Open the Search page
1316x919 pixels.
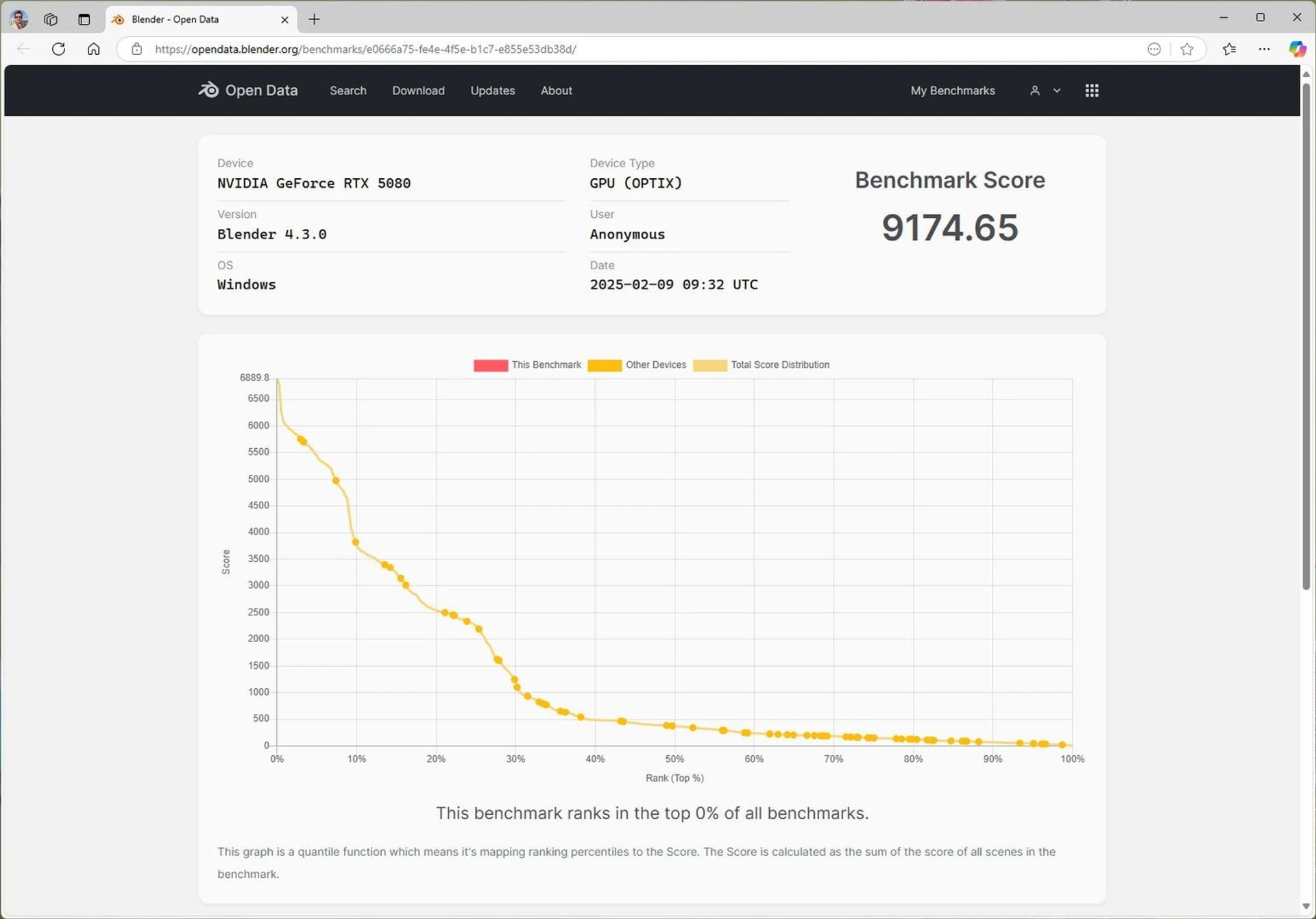point(348,90)
